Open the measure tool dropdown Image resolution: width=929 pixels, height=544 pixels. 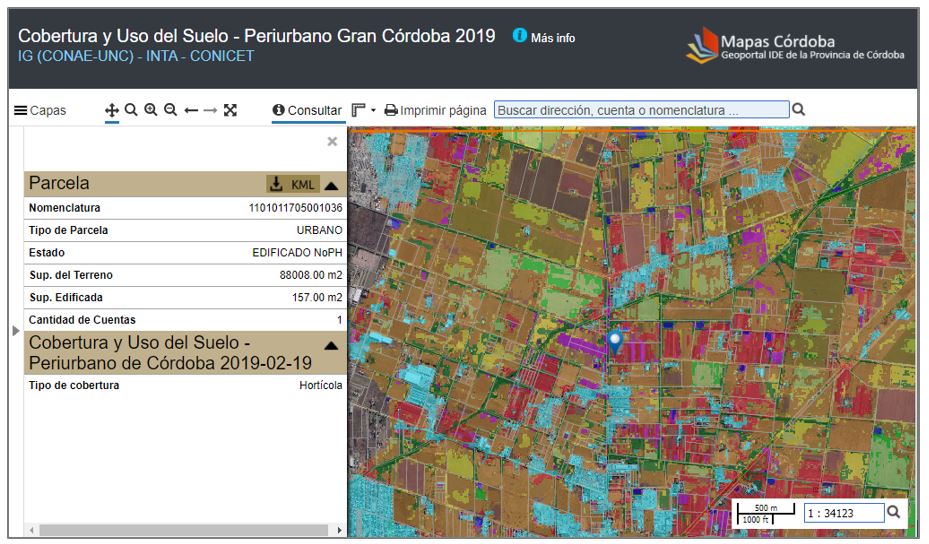point(373,110)
